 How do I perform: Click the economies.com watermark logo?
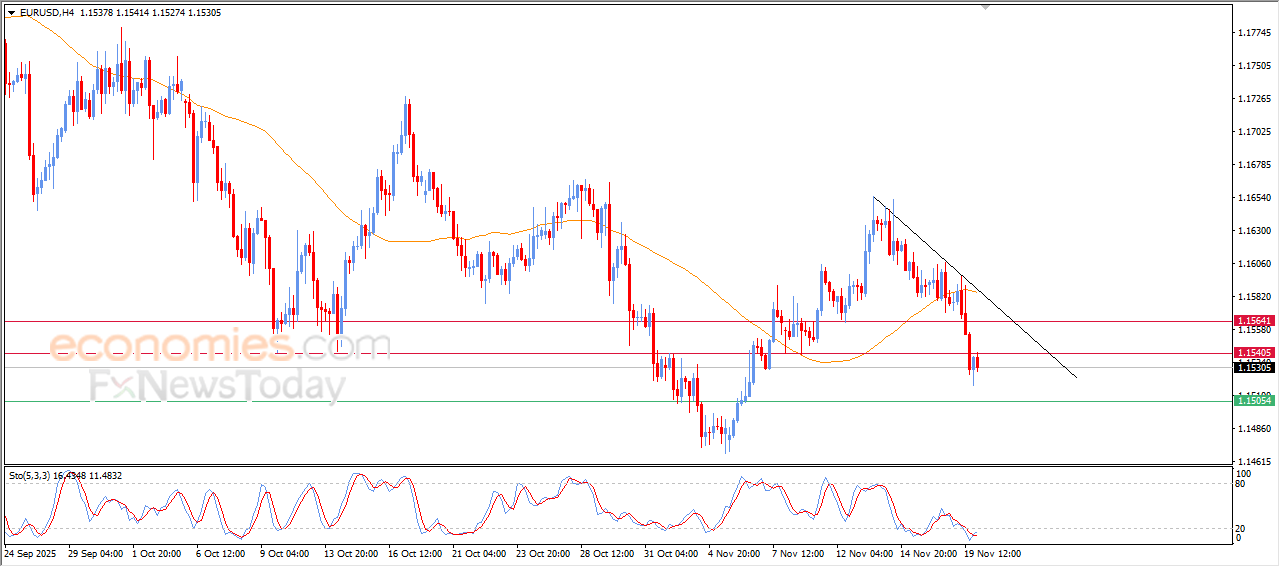pyautogui.click(x=218, y=346)
